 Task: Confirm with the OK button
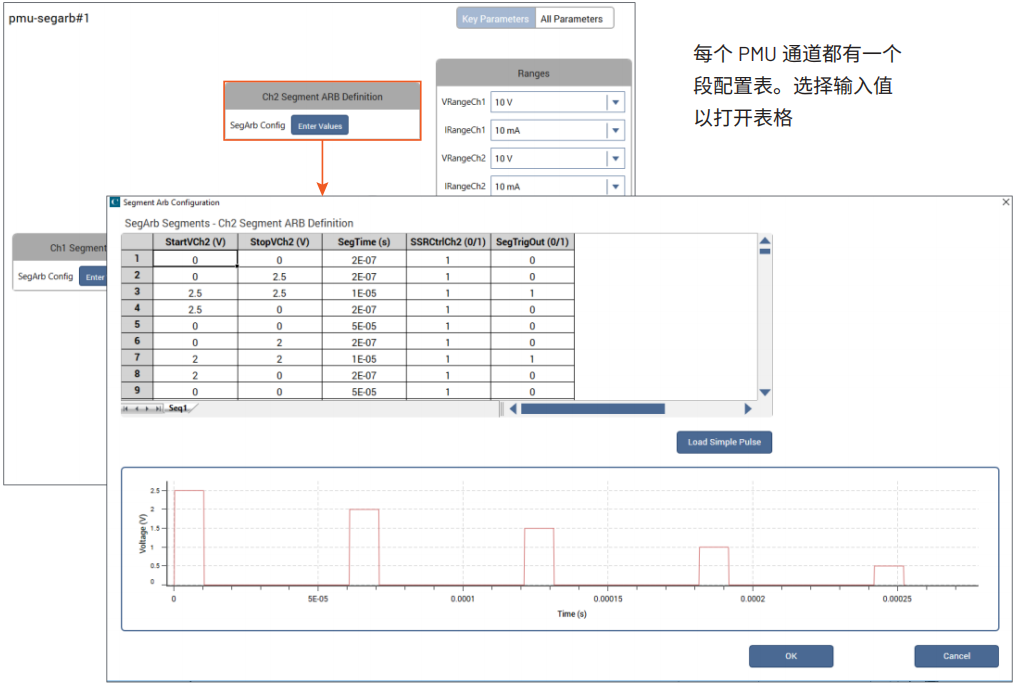point(791,656)
